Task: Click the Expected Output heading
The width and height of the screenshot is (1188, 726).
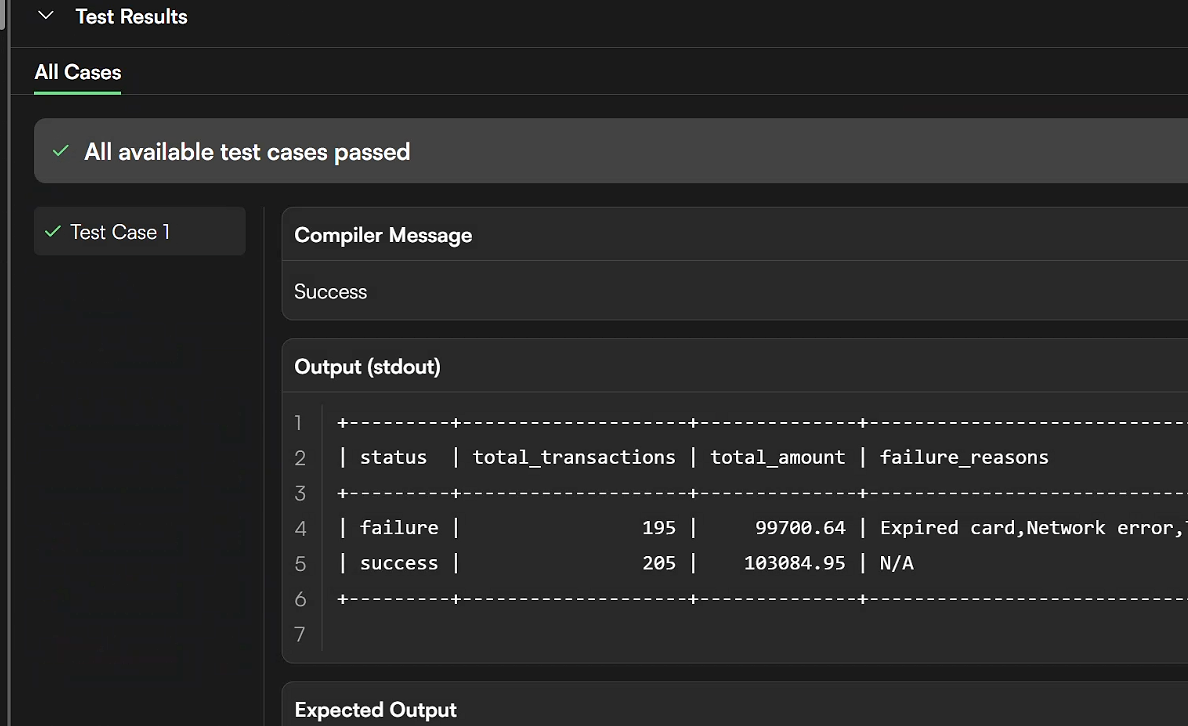Action: (x=375, y=710)
